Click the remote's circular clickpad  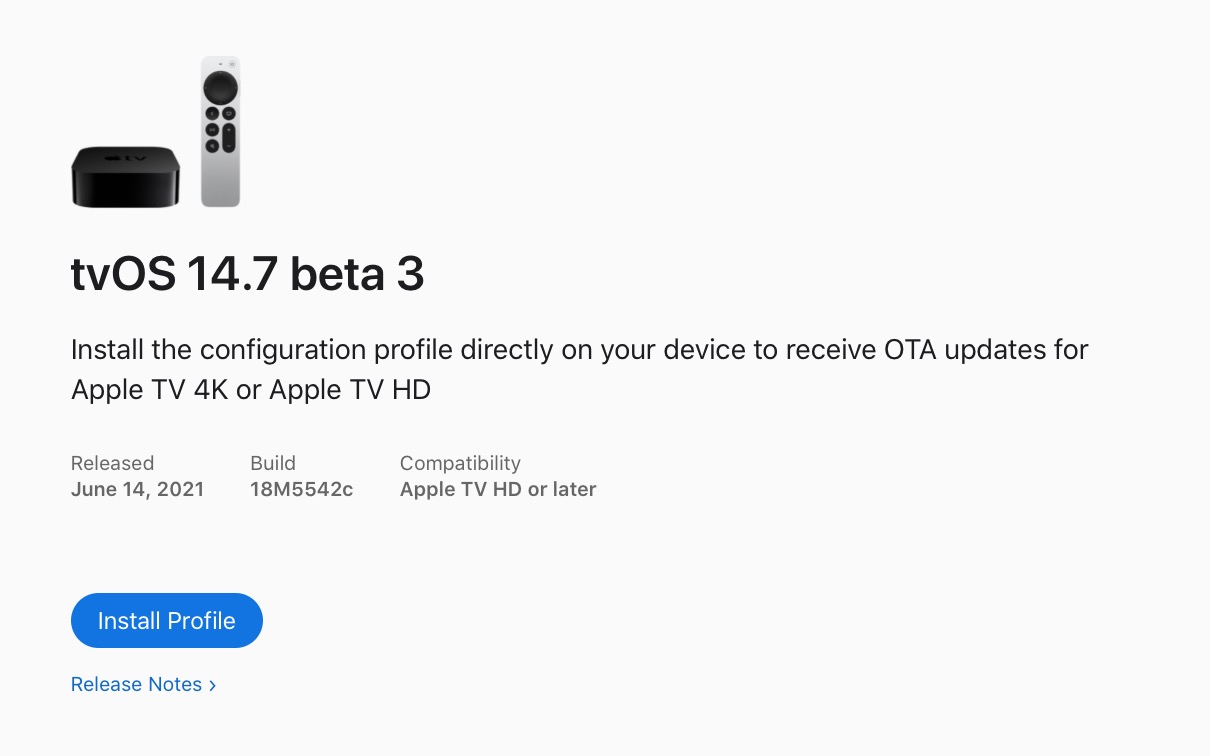pyautogui.click(x=220, y=87)
